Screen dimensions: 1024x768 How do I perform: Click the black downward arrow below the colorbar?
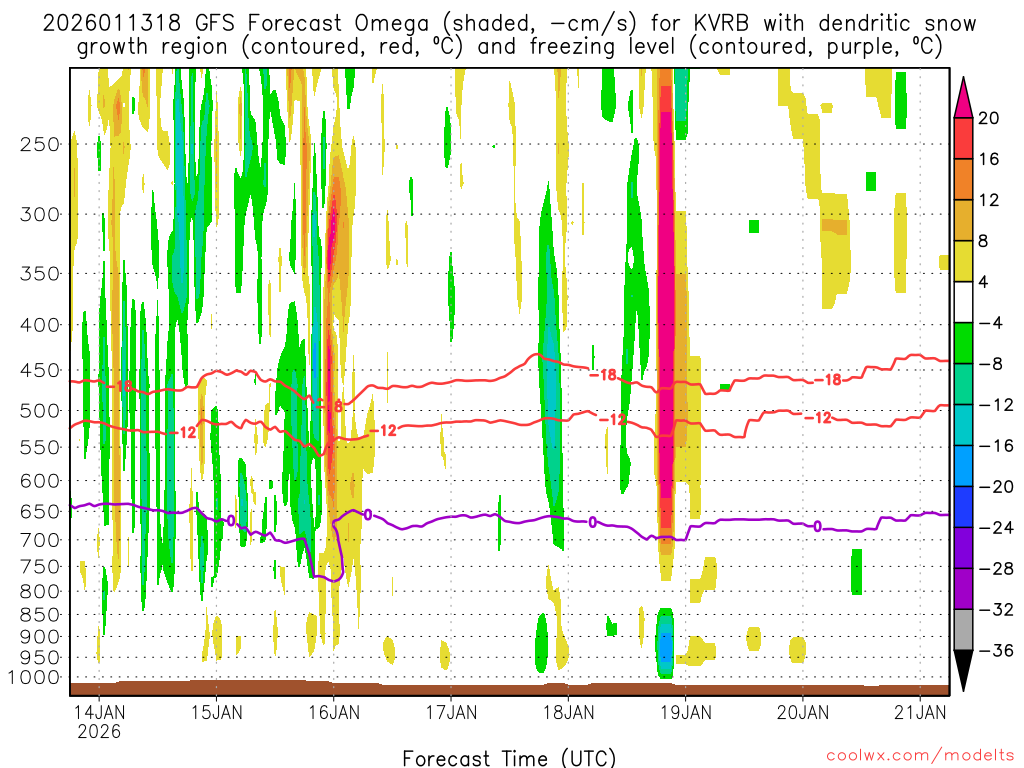click(965, 670)
